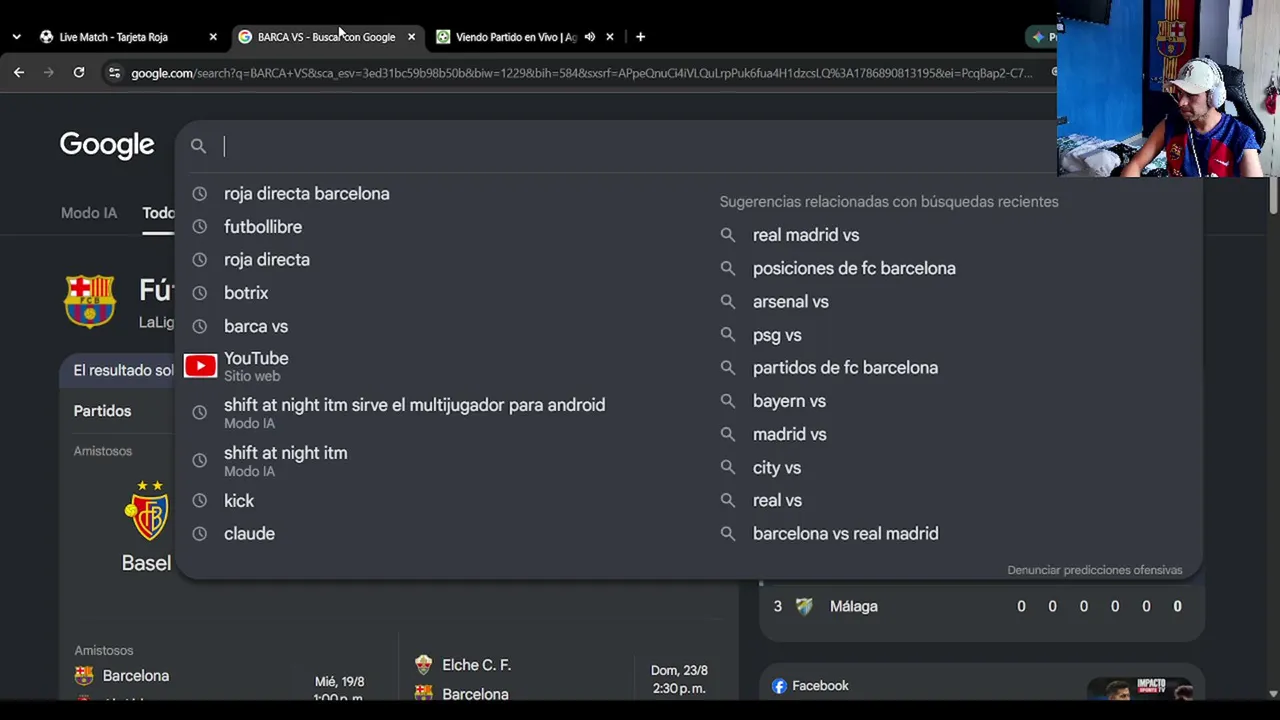Open the site info icon in address bar
The image size is (1280, 720).
coord(114,73)
